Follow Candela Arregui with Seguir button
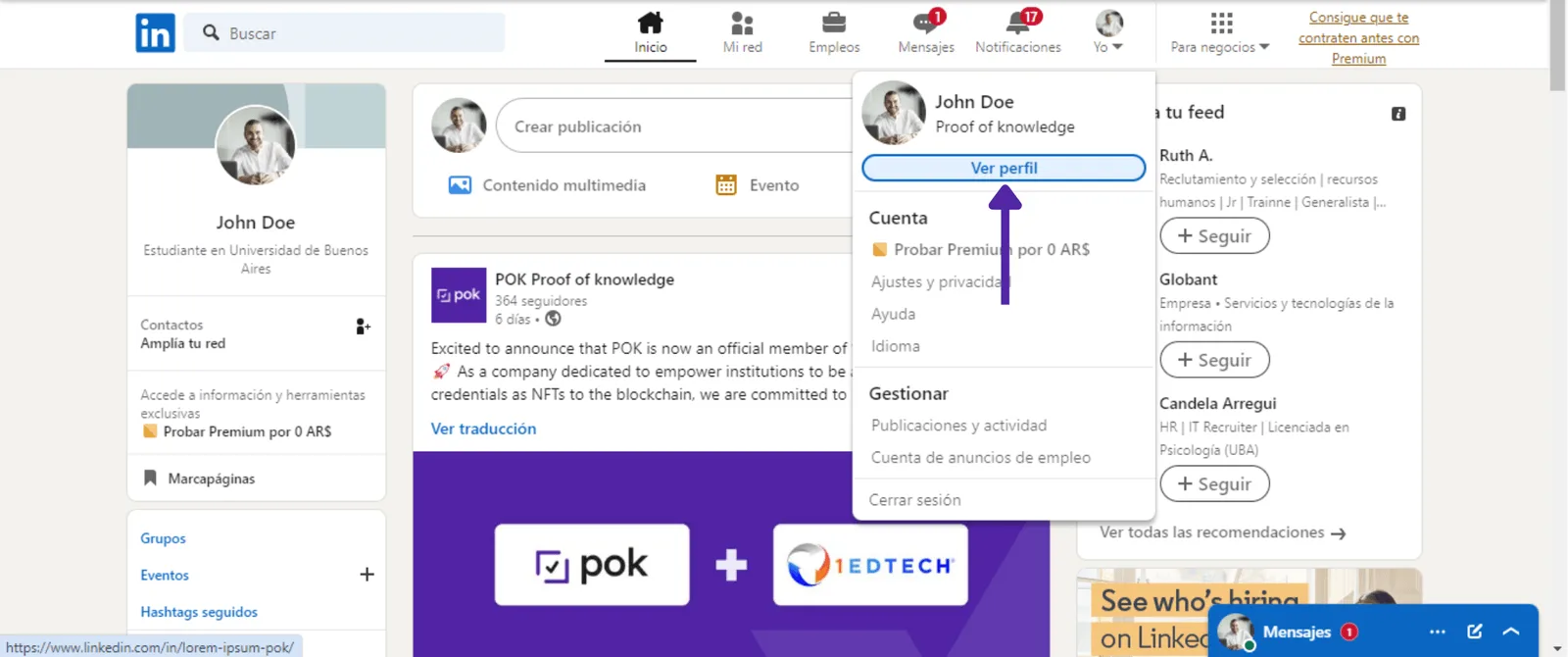 [1214, 484]
